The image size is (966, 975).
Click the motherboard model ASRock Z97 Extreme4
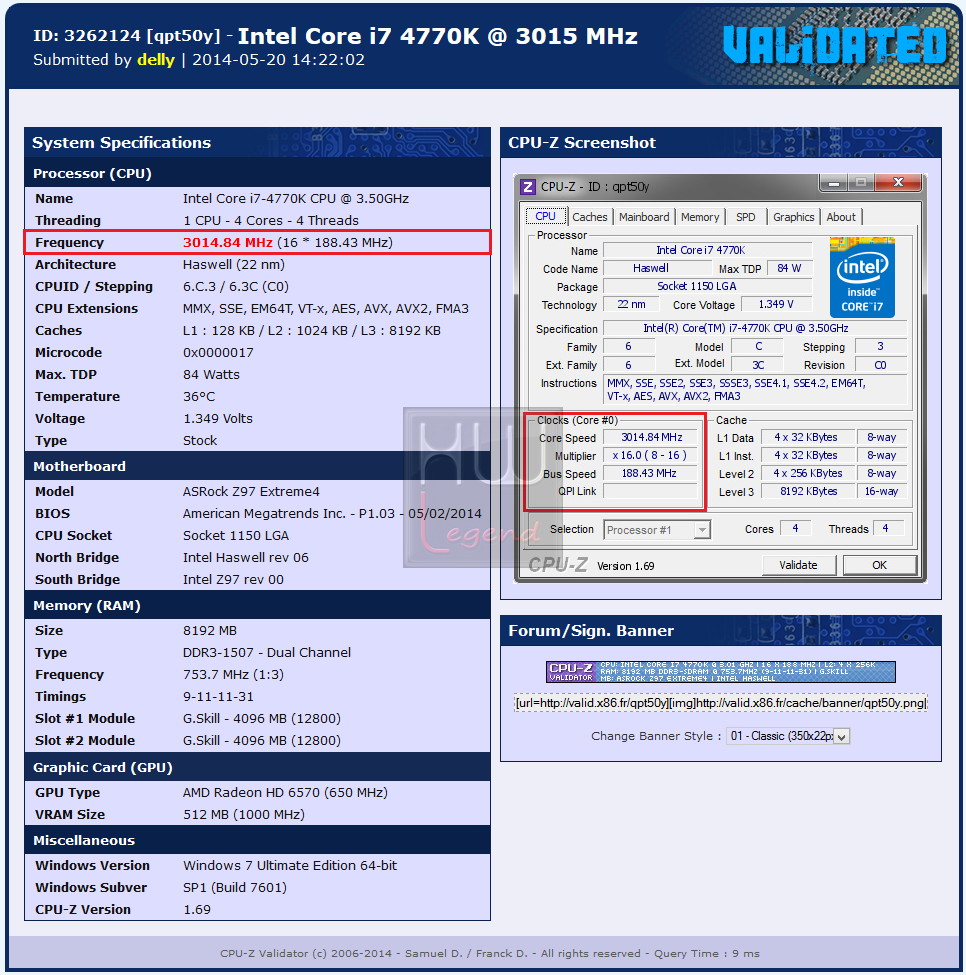(x=251, y=492)
